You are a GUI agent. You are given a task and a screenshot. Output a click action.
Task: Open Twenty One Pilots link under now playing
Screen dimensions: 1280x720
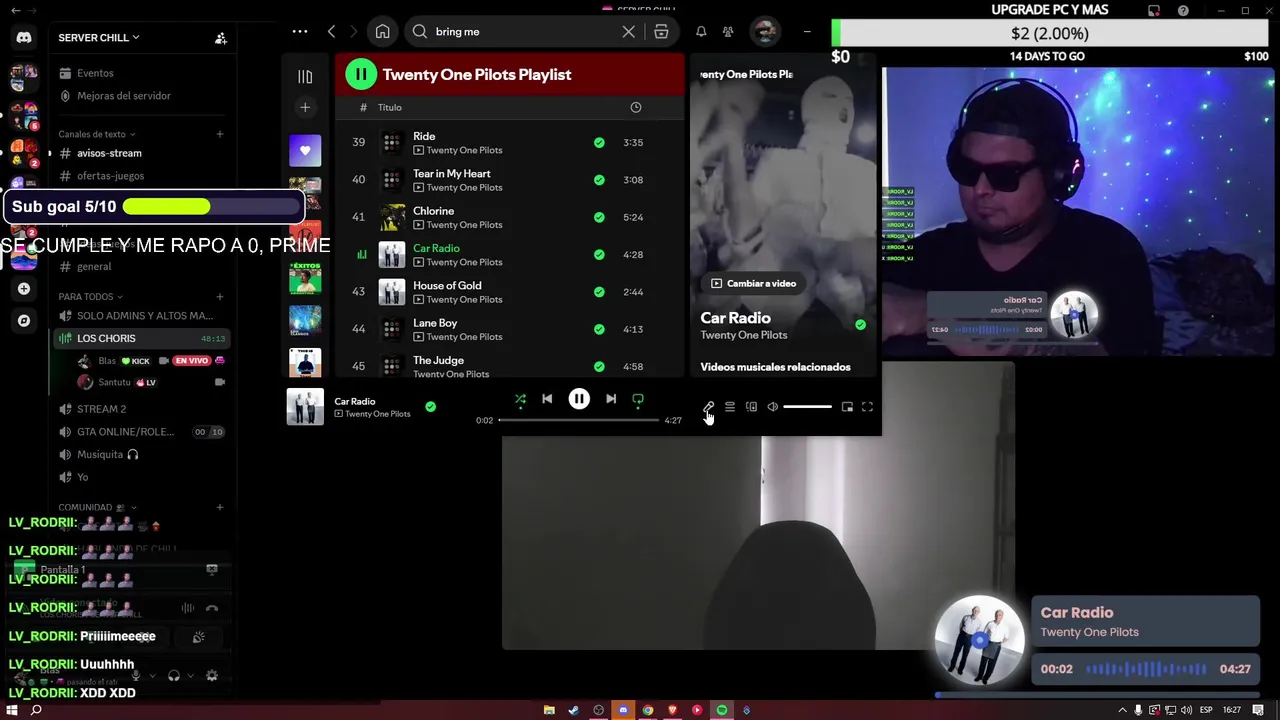(378, 414)
